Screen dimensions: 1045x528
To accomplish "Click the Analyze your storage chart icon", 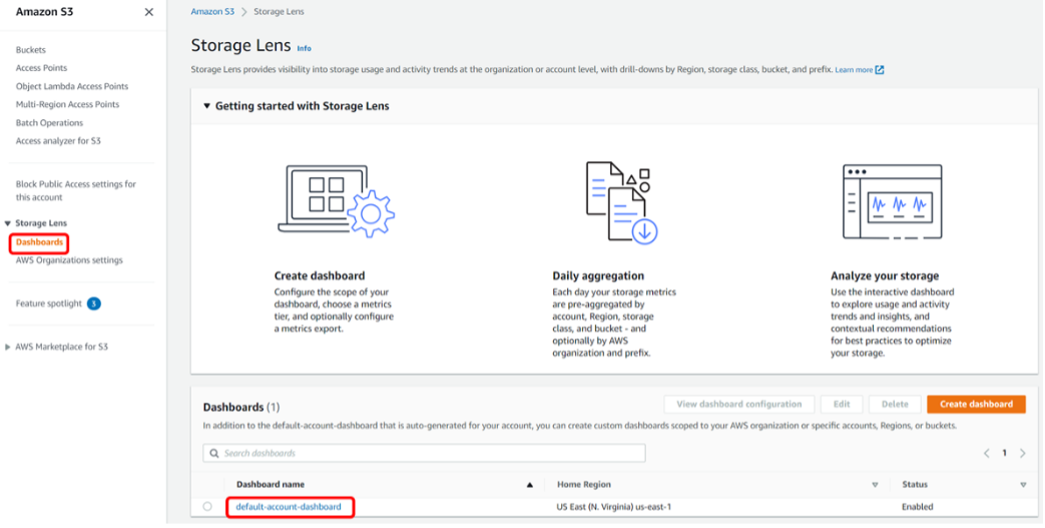I will (893, 201).
